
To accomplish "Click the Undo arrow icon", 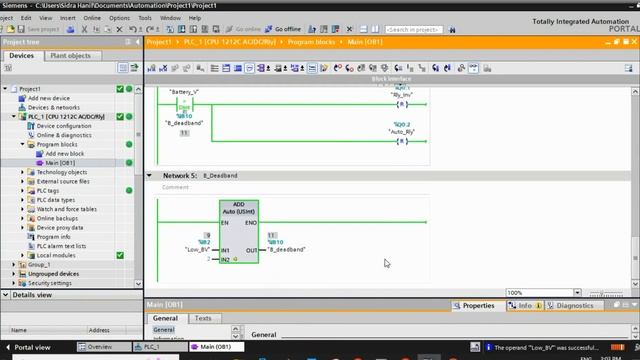I will point(133,29).
